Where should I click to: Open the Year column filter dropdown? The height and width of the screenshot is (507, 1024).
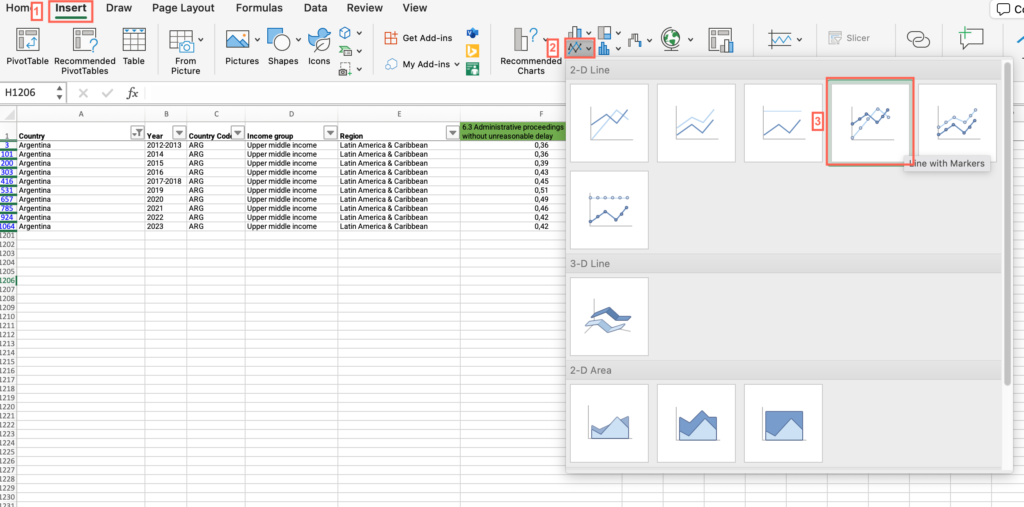point(179,133)
